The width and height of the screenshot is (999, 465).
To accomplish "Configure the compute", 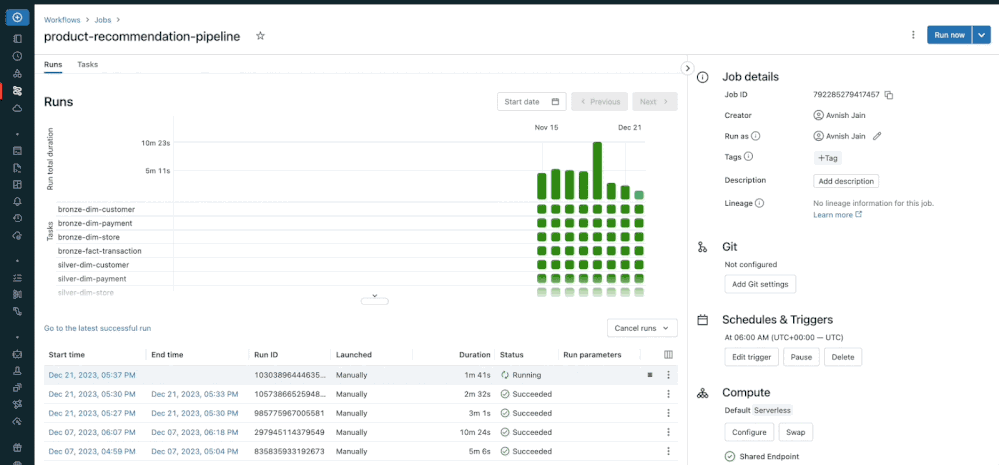I will tap(749, 432).
